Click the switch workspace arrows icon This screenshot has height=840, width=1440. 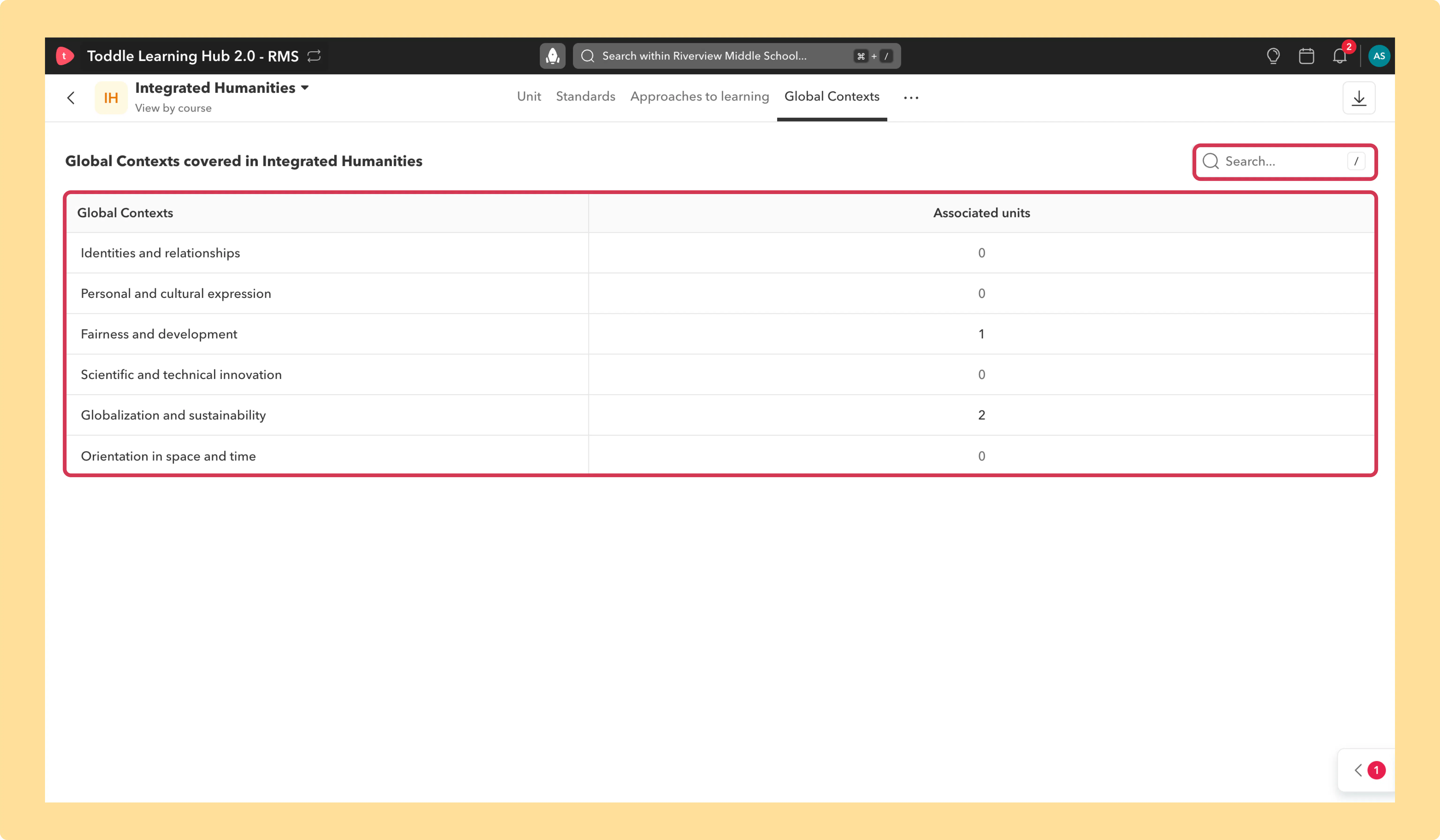pos(314,56)
